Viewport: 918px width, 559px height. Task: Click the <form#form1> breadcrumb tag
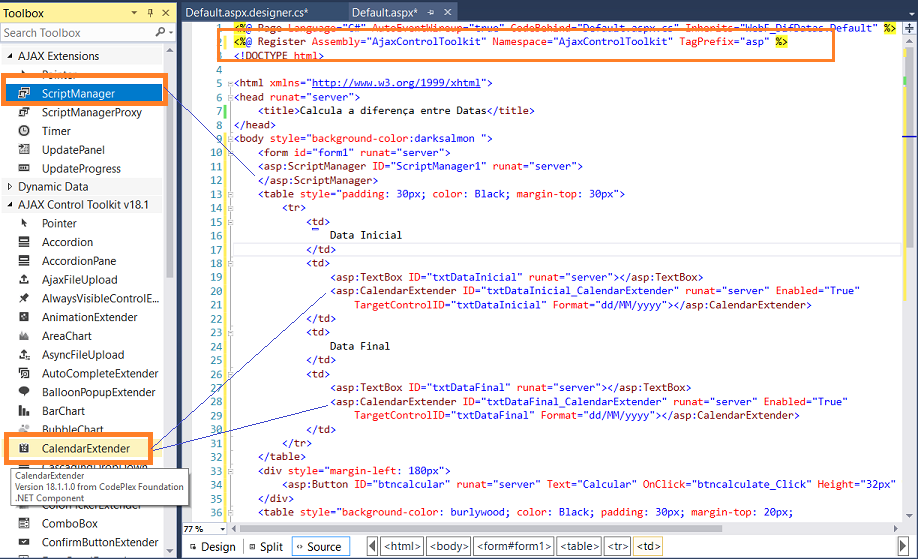[x=514, y=546]
